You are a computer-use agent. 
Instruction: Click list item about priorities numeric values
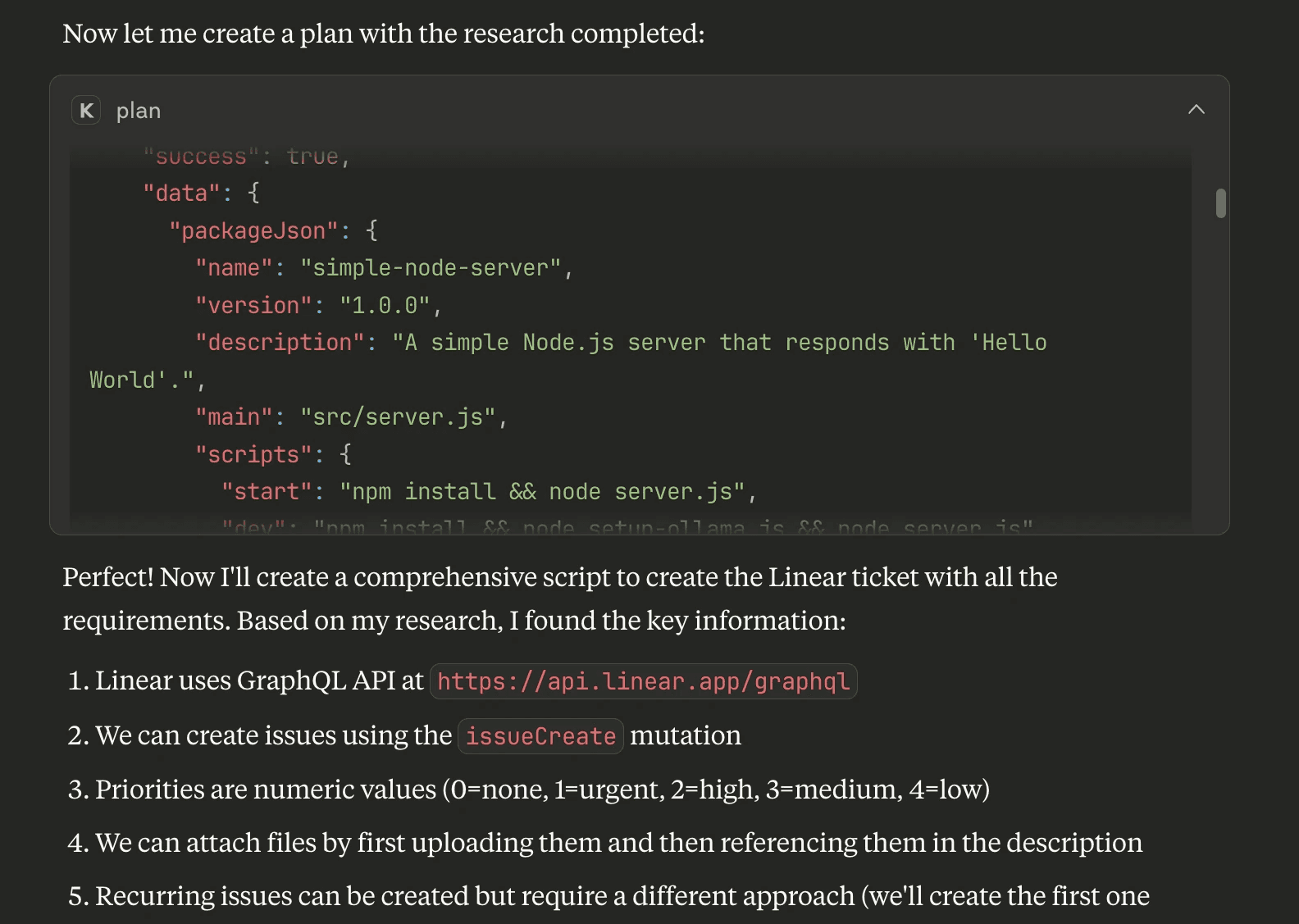click(529, 789)
